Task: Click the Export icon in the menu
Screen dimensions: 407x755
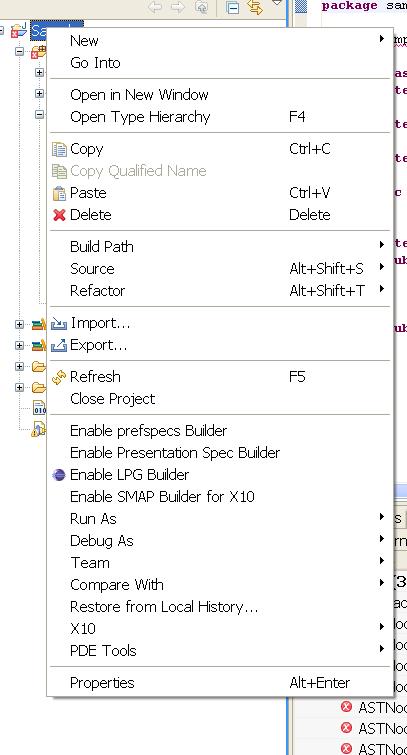Action: point(59,345)
